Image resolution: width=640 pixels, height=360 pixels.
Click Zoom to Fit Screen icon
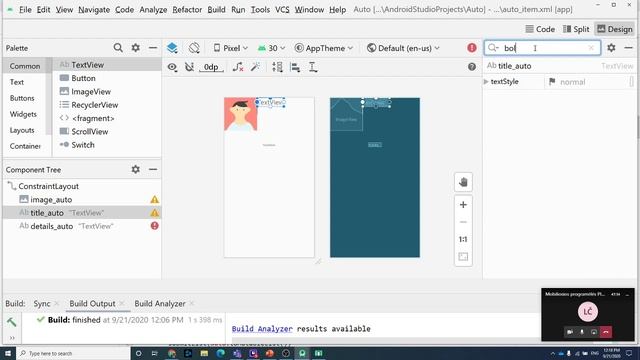(463, 257)
